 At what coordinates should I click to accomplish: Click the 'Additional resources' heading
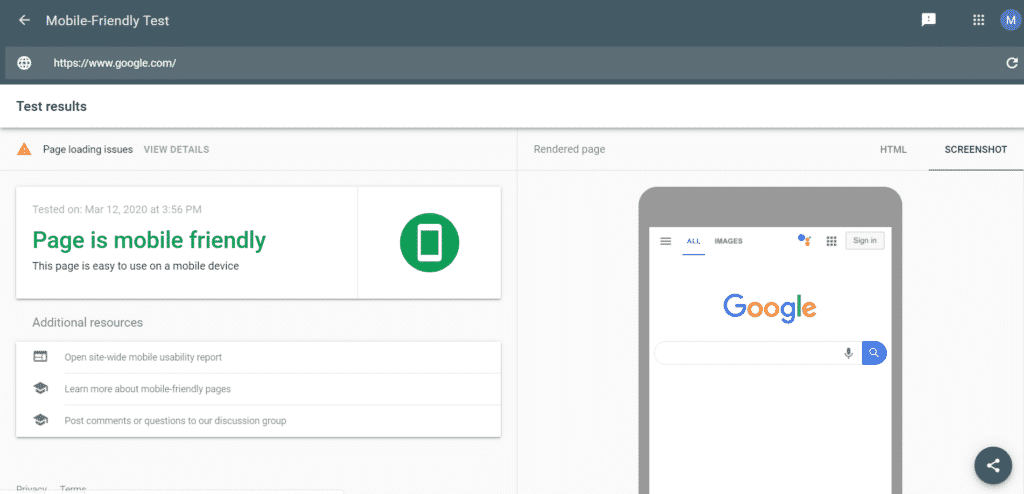pyautogui.click(x=88, y=323)
